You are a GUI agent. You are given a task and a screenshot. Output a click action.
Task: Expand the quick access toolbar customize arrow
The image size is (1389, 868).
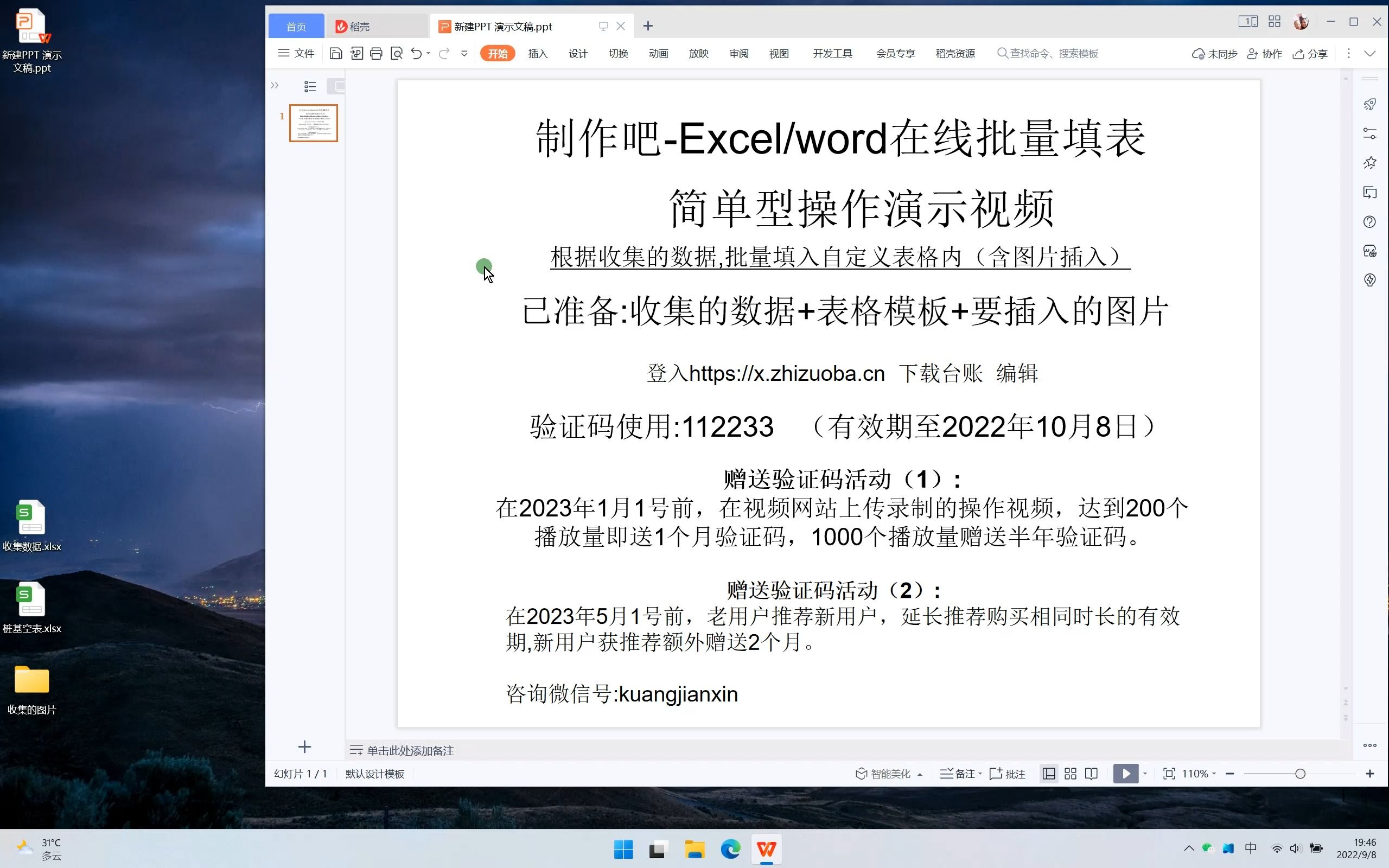click(x=464, y=53)
